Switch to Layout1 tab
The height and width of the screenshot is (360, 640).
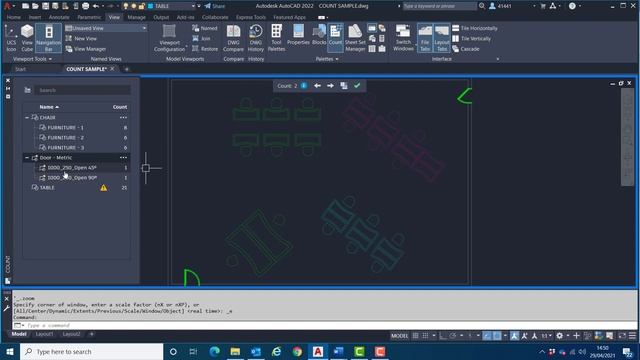pos(44,334)
